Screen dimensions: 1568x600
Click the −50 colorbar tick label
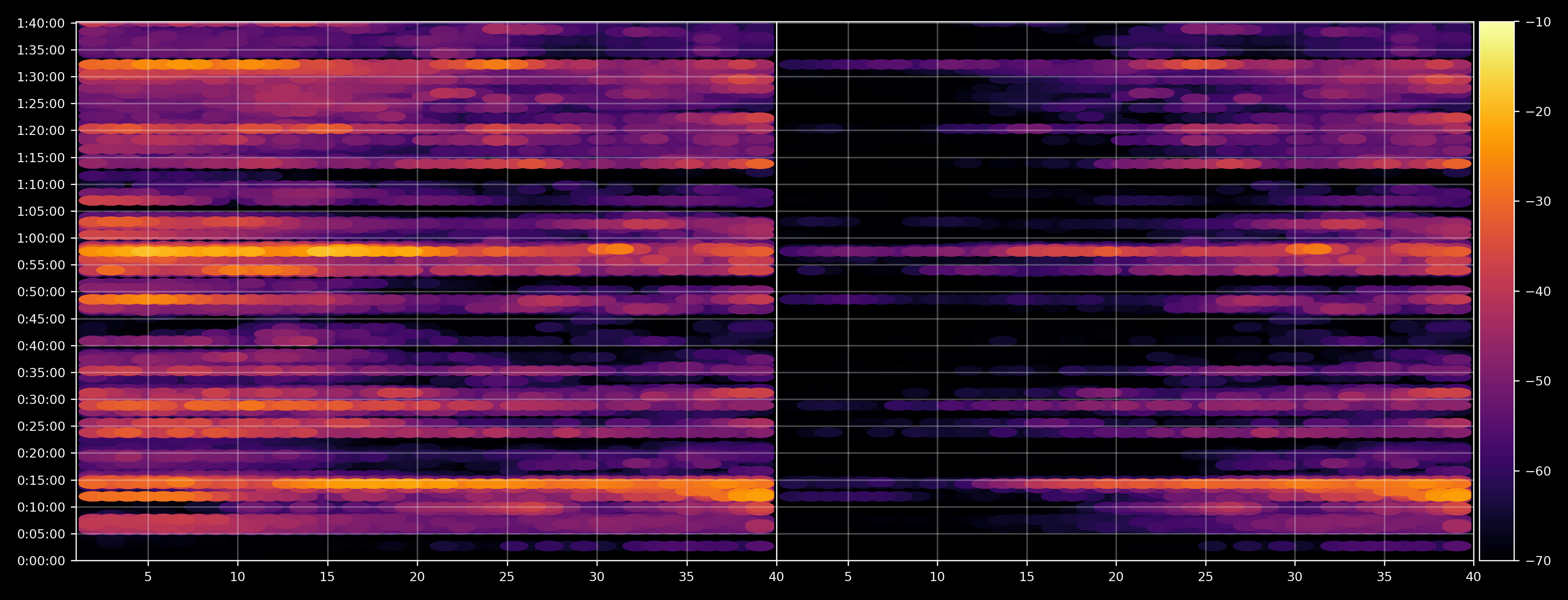[x=1539, y=382]
